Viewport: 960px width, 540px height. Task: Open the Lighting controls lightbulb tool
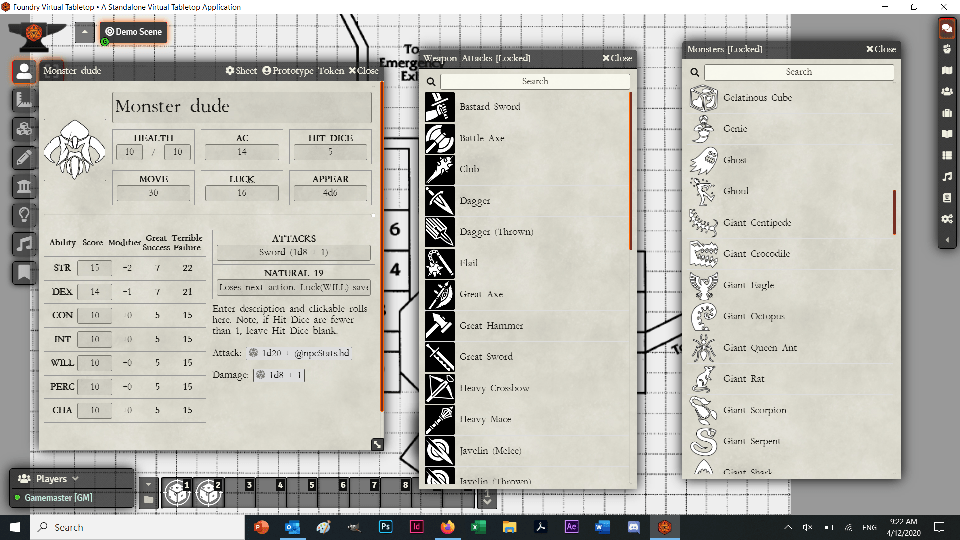coord(24,215)
